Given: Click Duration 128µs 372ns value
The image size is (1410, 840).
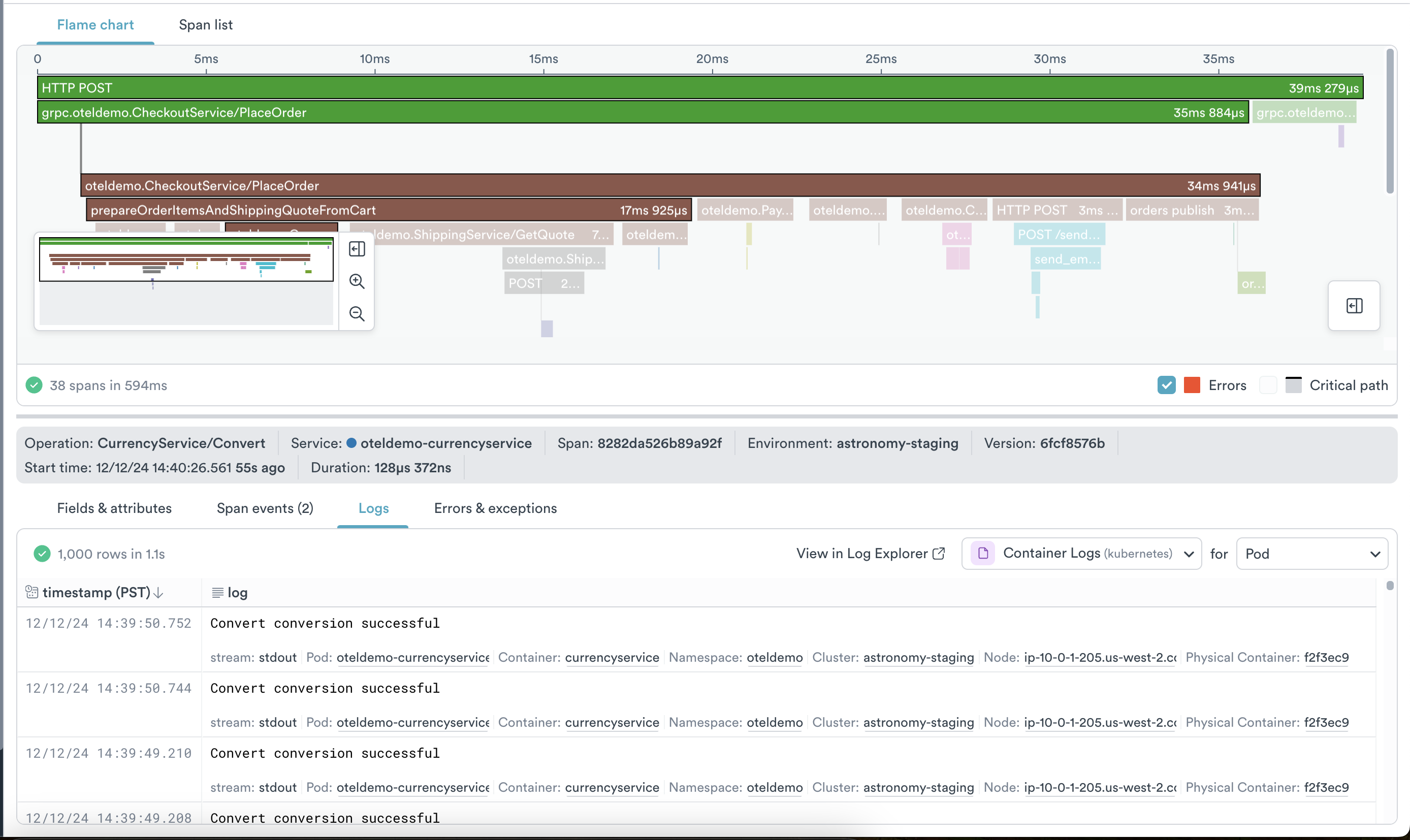Looking at the screenshot, I should click(412, 468).
